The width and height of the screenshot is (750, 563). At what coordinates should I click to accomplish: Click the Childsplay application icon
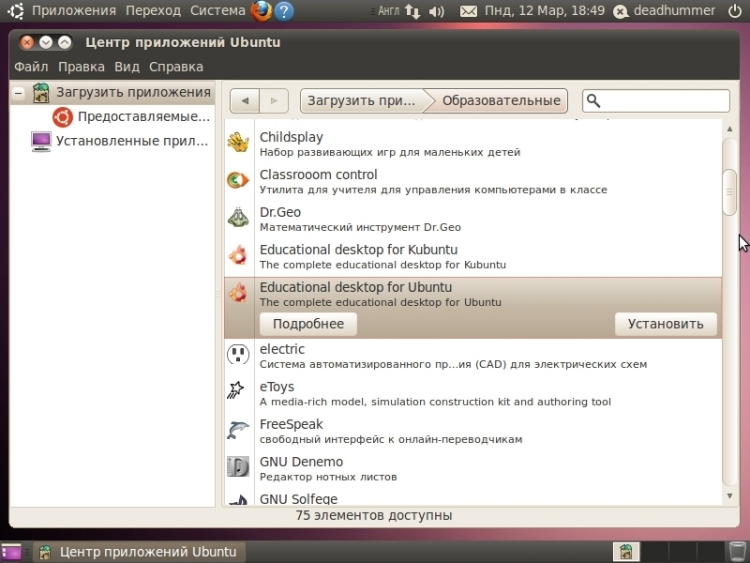click(x=238, y=143)
